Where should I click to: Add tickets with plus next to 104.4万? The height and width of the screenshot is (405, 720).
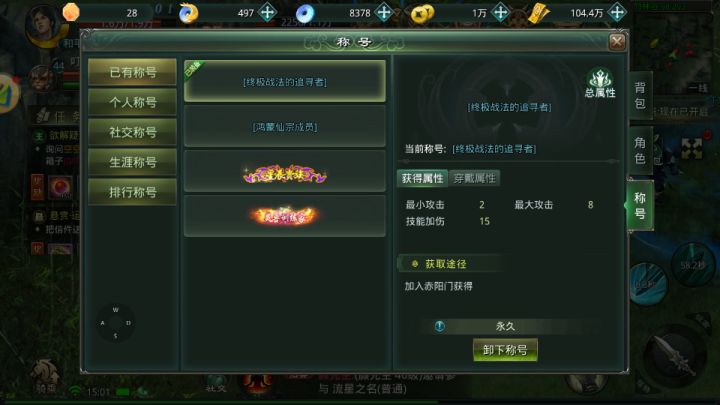pos(617,12)
